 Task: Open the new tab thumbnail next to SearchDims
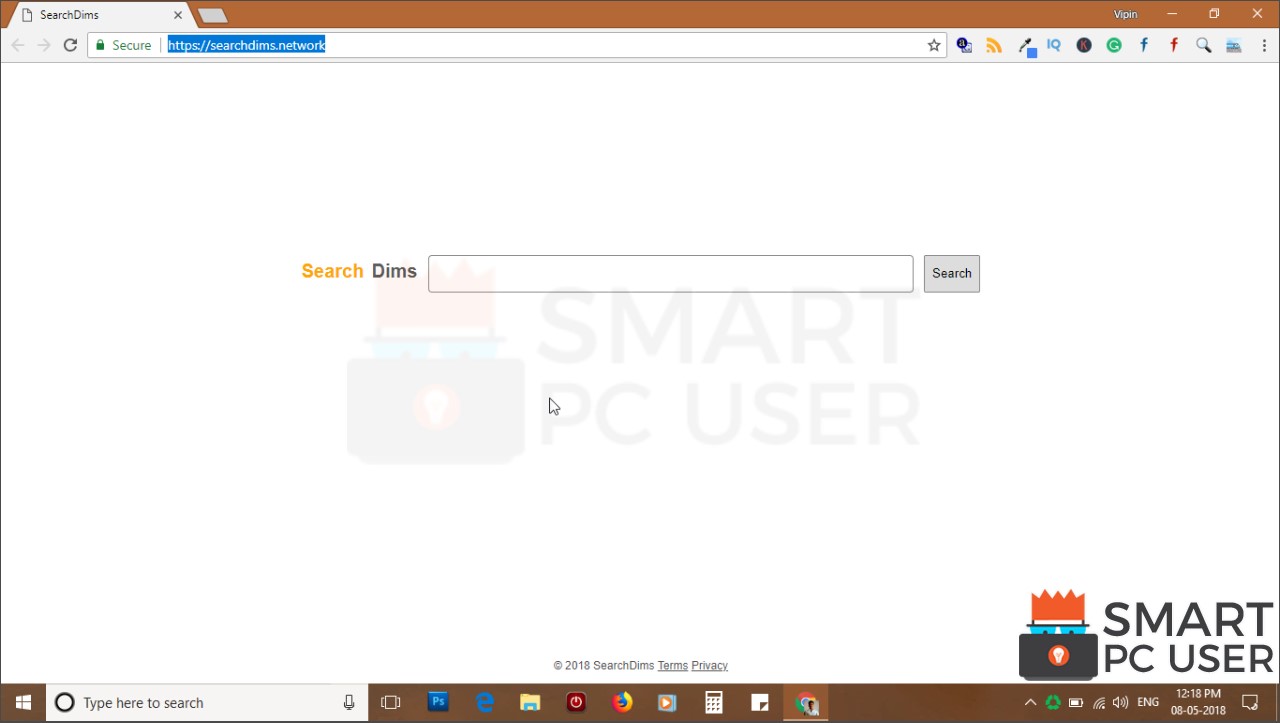click(x=211, y=15)
